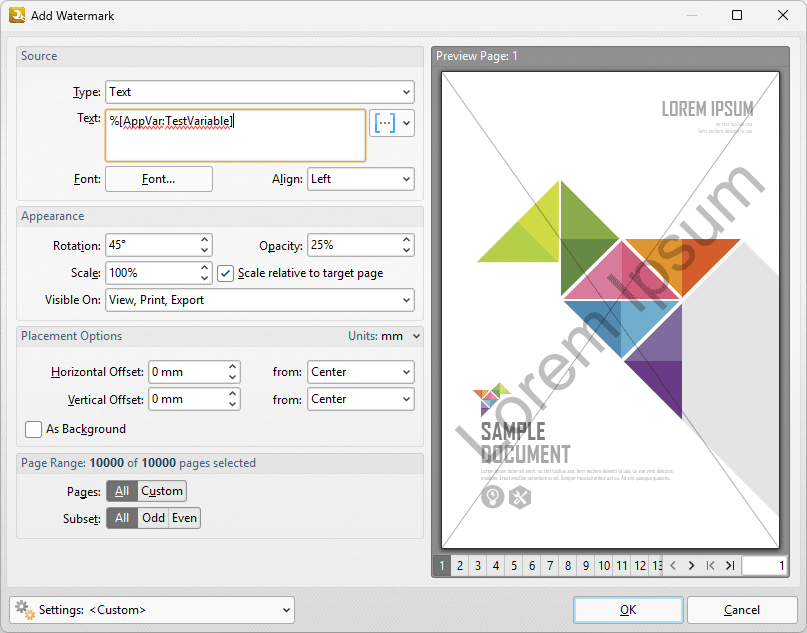Click the Opacity value field
807x633 pixels.
(x=354, y=245)
